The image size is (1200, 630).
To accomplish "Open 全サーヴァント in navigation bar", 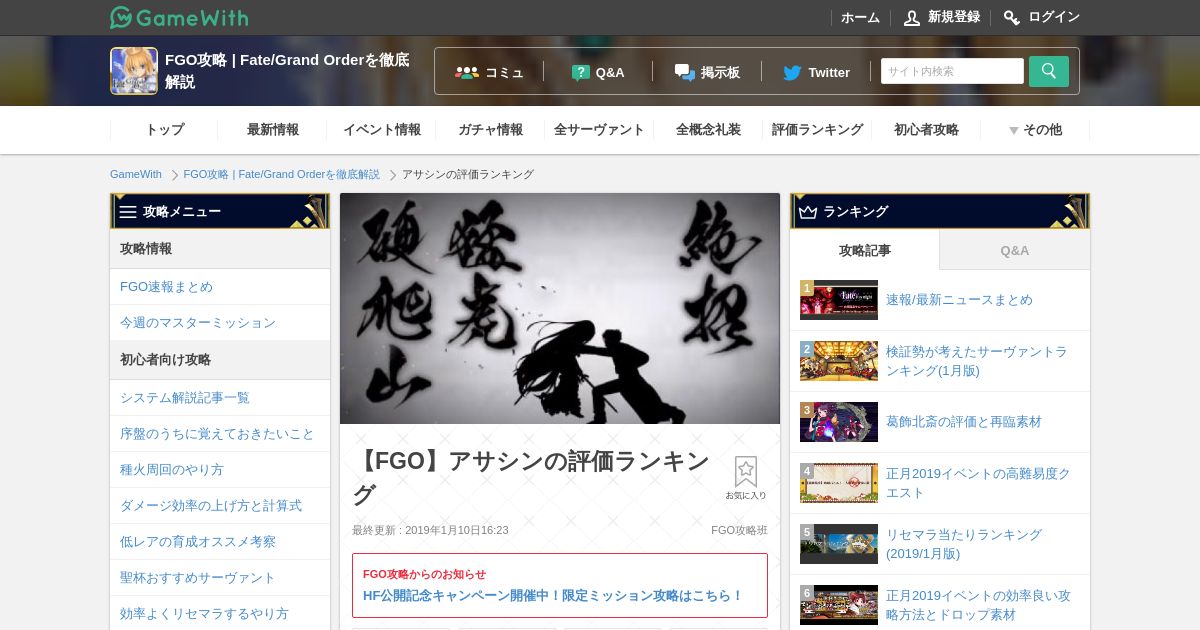I will point(600,130).
